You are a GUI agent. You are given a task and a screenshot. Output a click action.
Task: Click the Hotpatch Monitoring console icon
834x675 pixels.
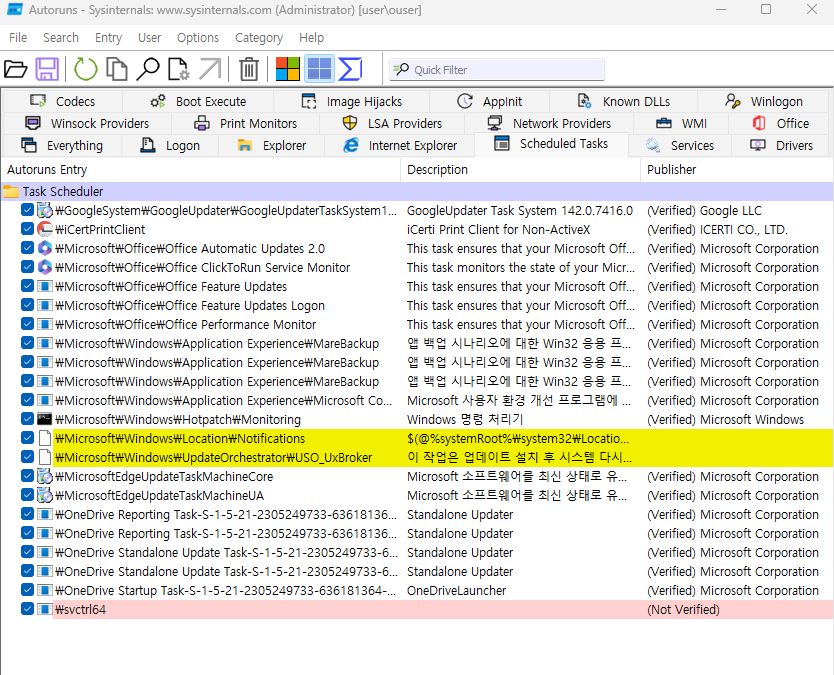tap(45, 419)
